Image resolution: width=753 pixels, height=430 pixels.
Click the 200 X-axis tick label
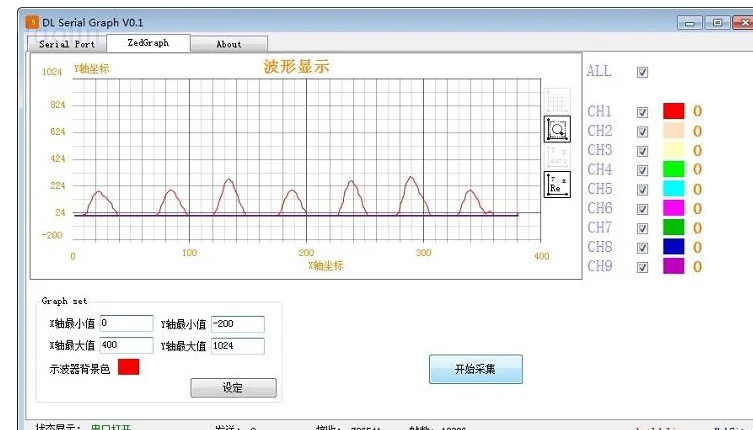(306, 253)
